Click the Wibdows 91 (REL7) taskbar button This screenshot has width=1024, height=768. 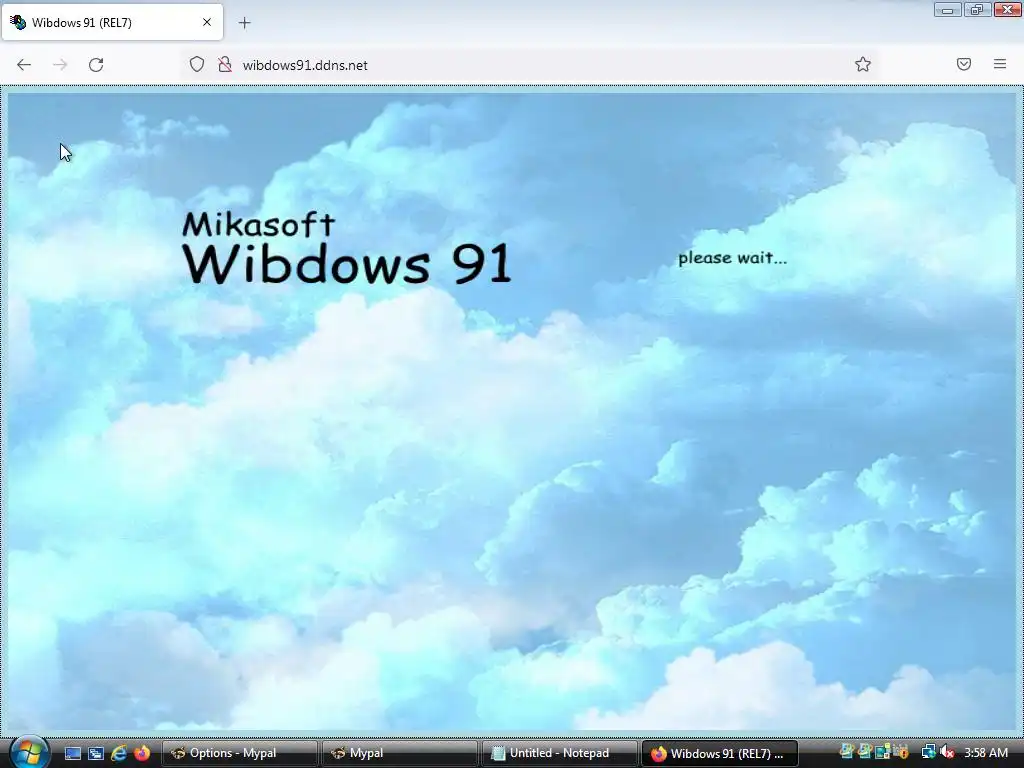pyautogui.click(x=720, y=754)
